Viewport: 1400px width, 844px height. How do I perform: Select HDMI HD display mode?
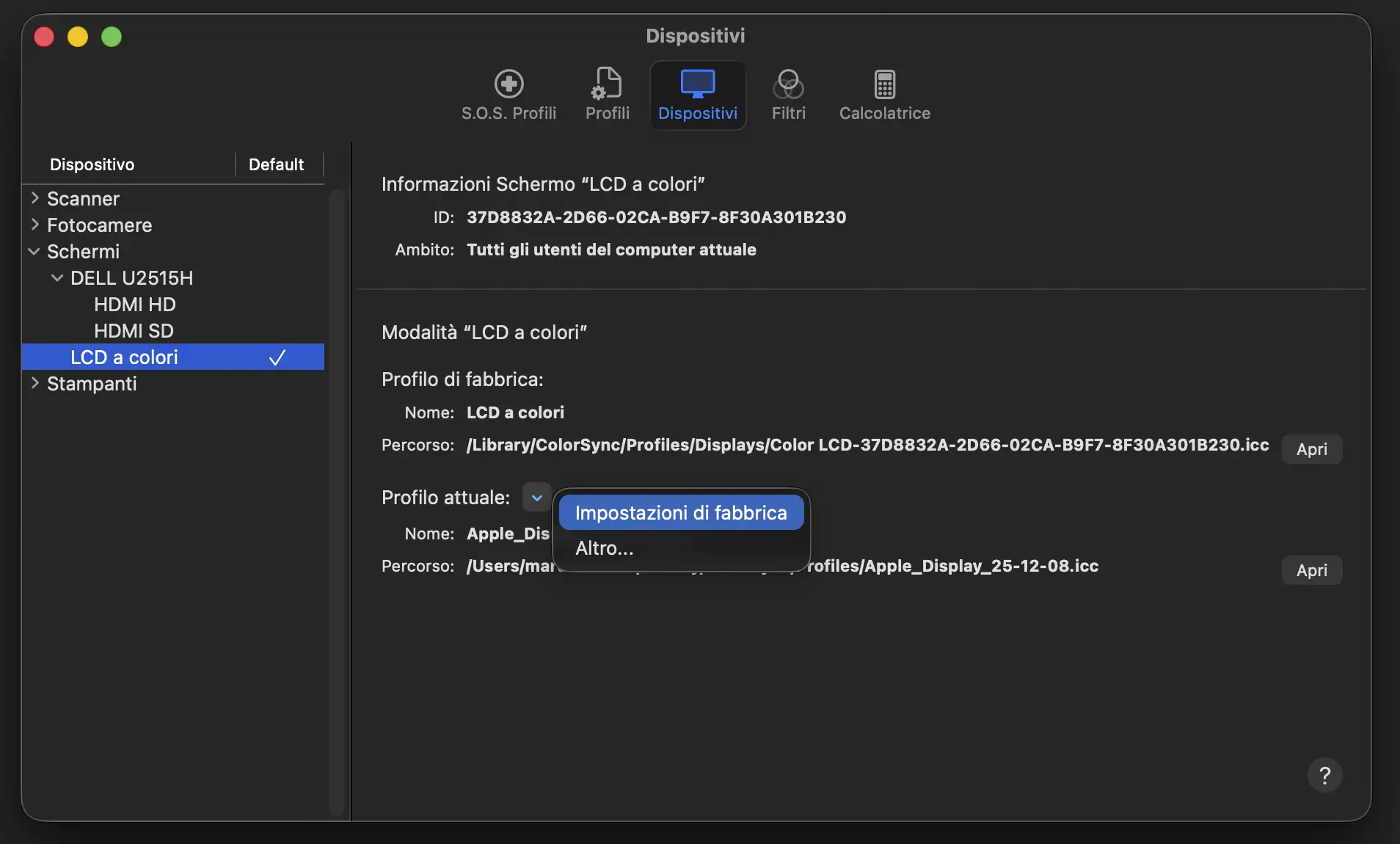pos(134,305)
